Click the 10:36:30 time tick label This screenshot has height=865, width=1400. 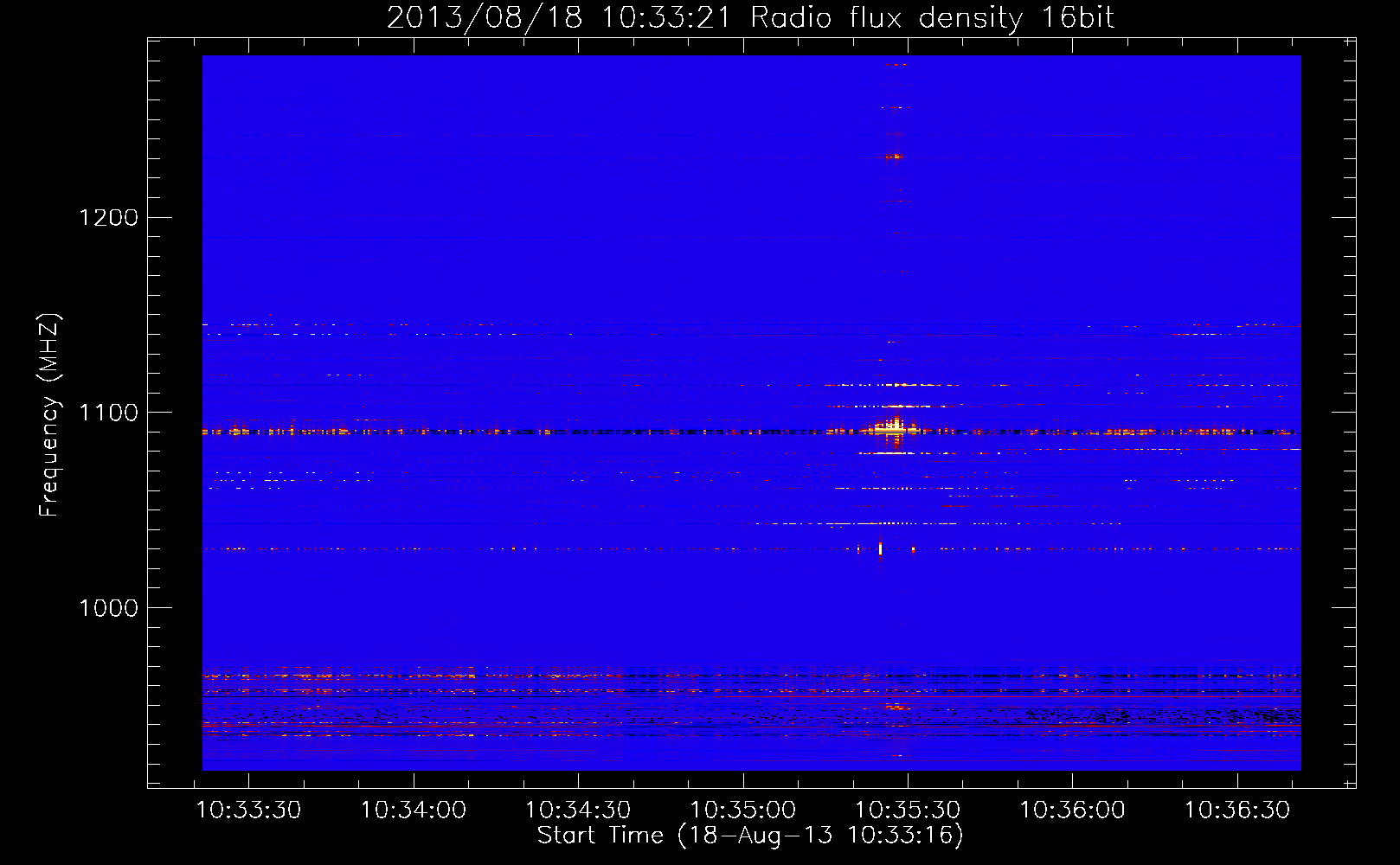click(x=1237, y=811)
